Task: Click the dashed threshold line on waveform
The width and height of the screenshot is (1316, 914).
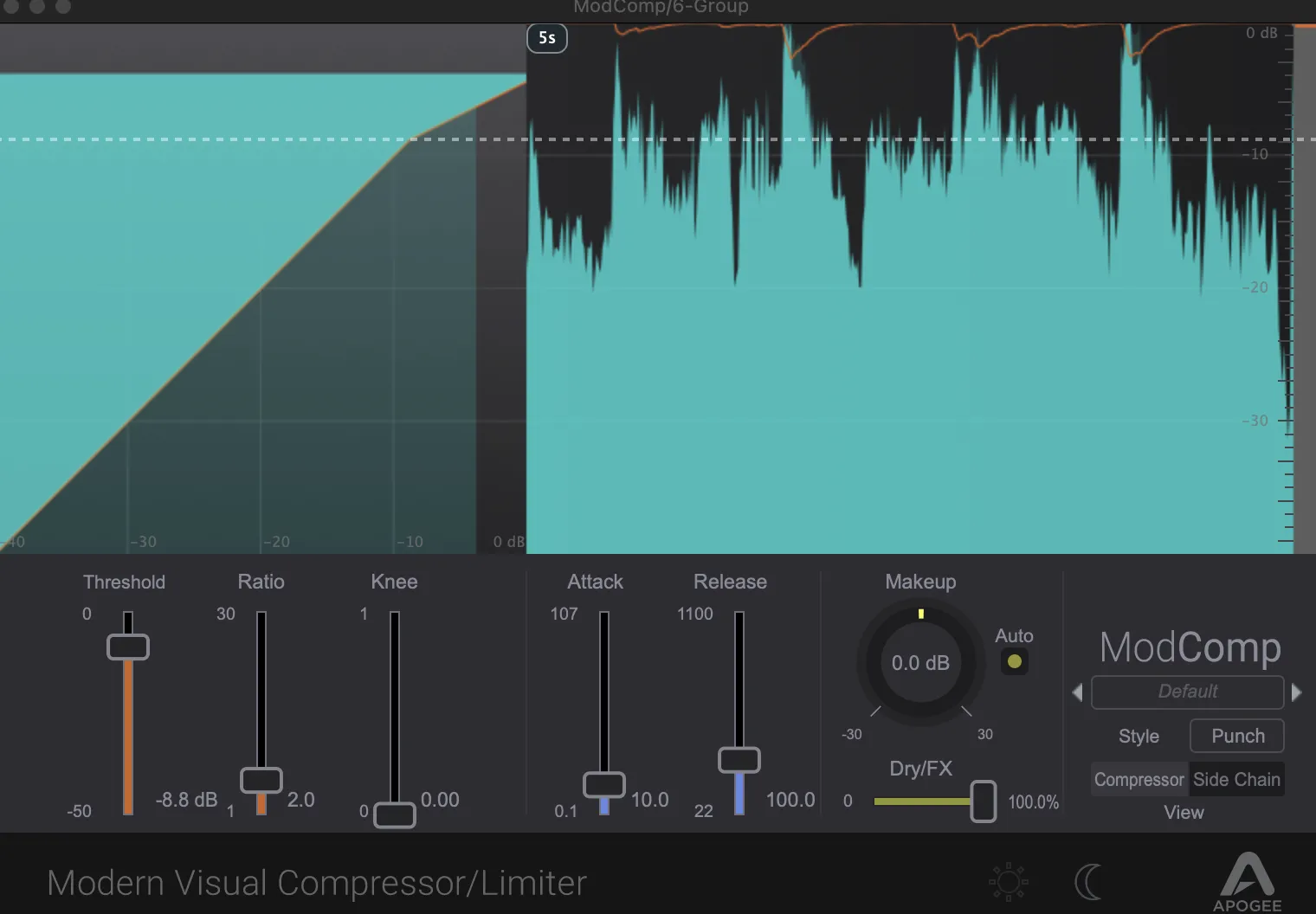Action: tap(909, 139)
